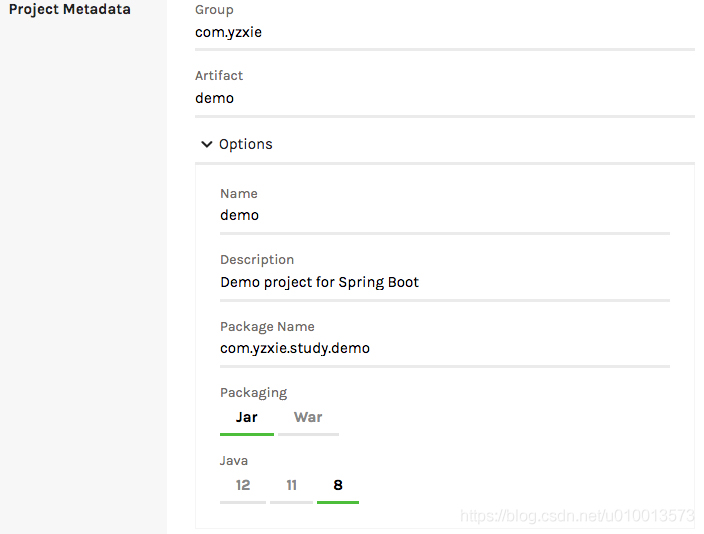
Task: Focus the Artifact input field
Action: tap(444, 98)
